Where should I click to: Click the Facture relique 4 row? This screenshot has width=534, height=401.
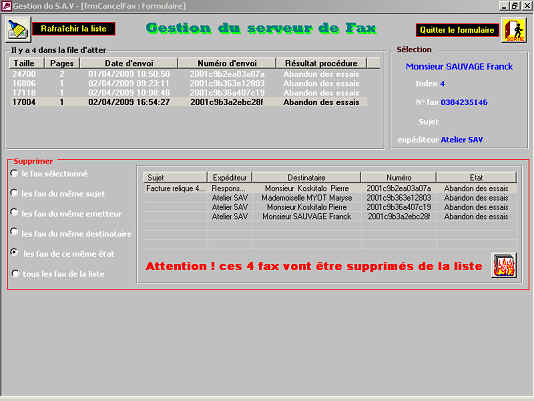330,188
